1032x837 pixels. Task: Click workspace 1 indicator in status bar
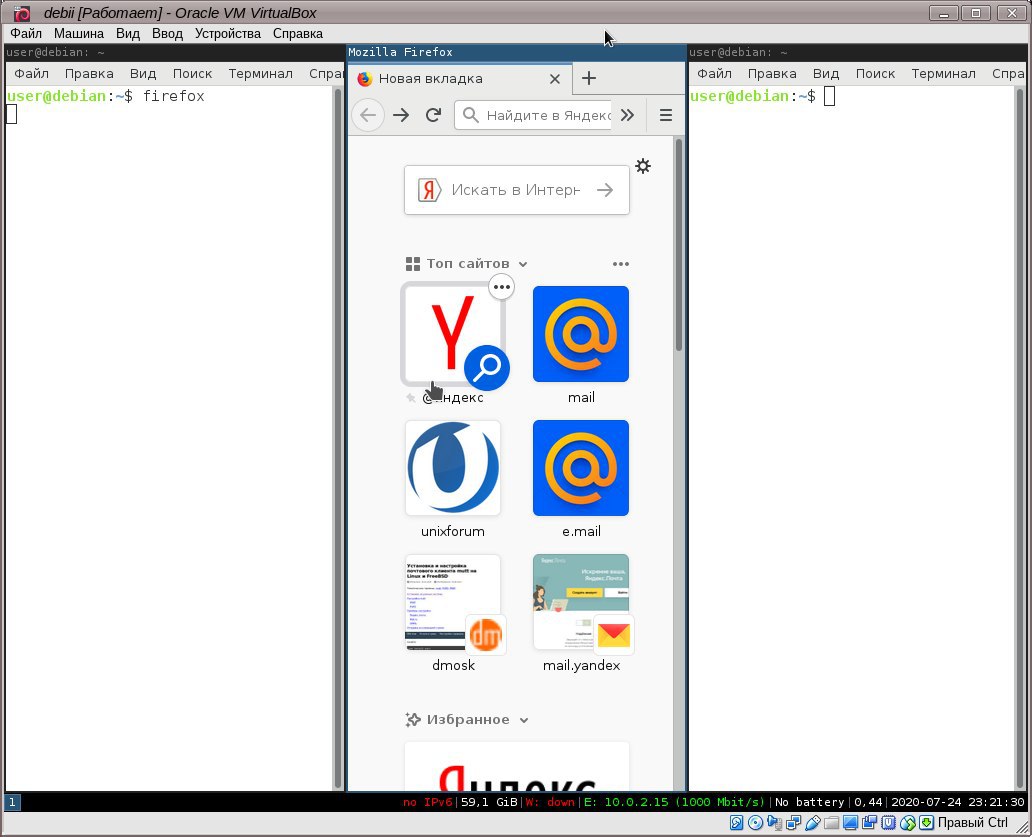13,802
